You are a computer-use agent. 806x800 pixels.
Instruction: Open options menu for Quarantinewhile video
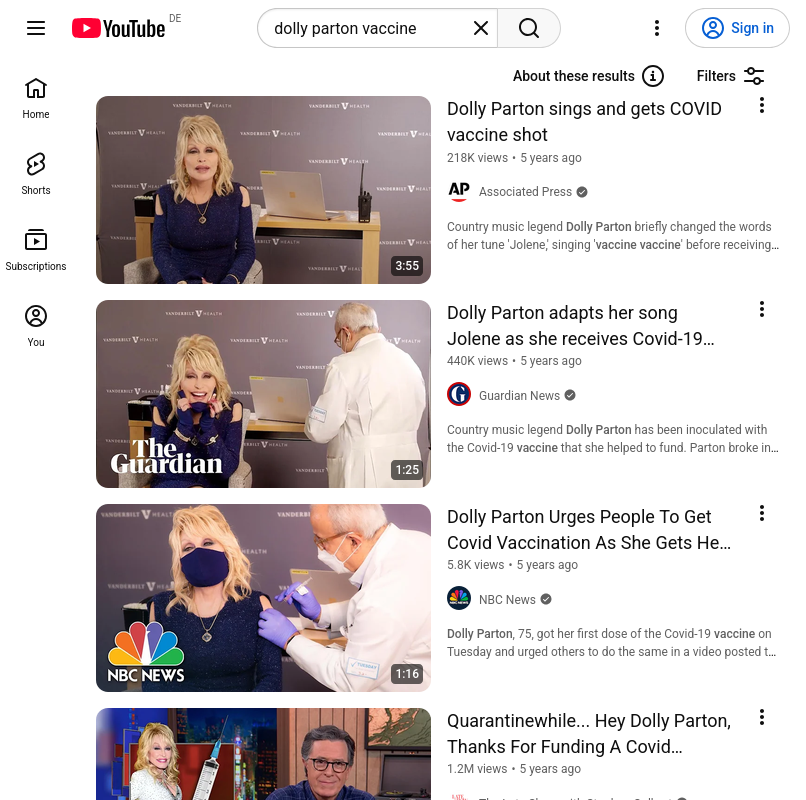click(x=762, y=717)
